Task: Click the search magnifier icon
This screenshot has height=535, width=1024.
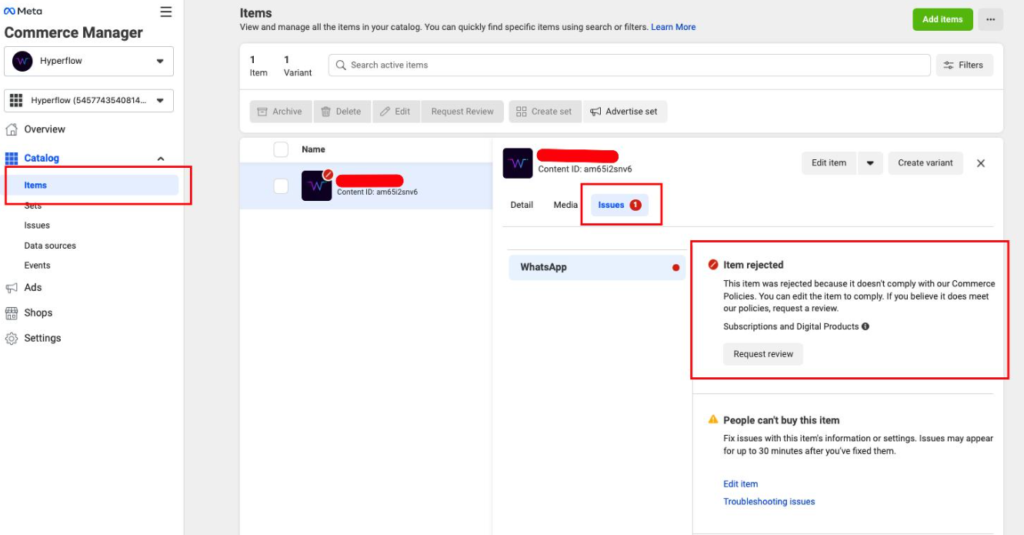Action: 341,65
